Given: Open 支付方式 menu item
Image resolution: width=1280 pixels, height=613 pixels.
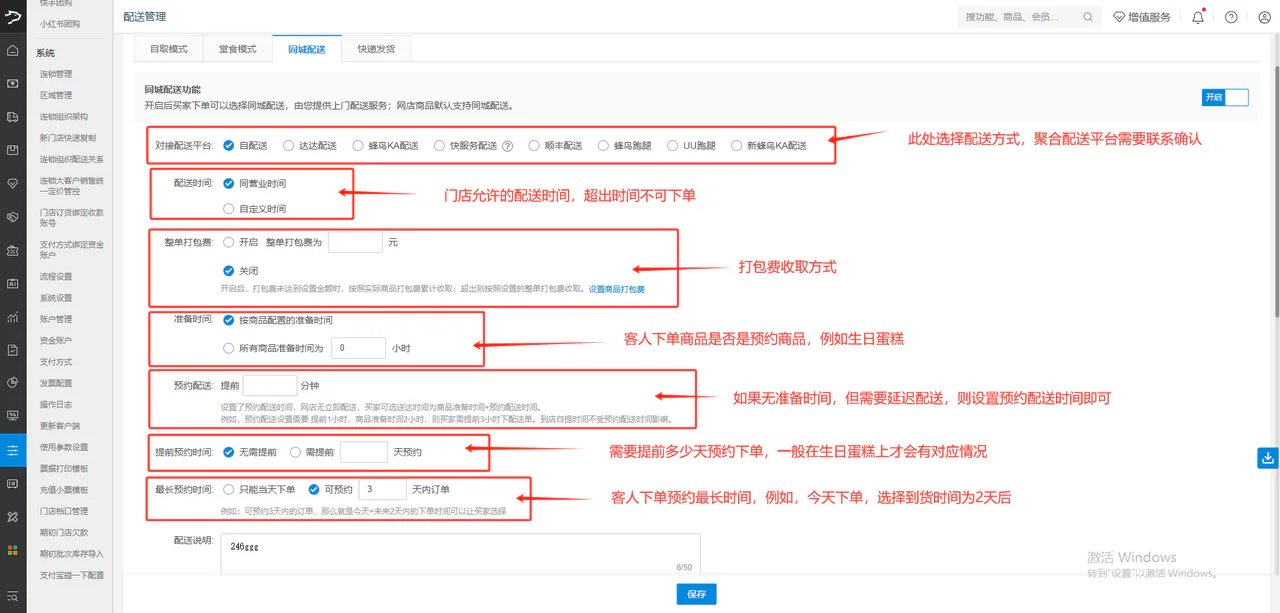Looking at the screenshot, I should [56, 362].
